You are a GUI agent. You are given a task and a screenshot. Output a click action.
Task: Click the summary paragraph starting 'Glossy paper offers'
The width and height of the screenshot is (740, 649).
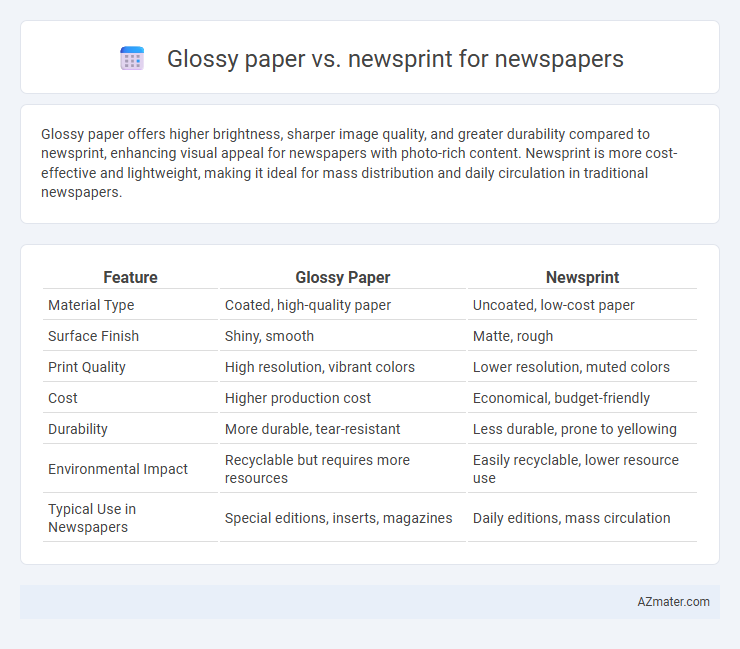coord(359,163)
